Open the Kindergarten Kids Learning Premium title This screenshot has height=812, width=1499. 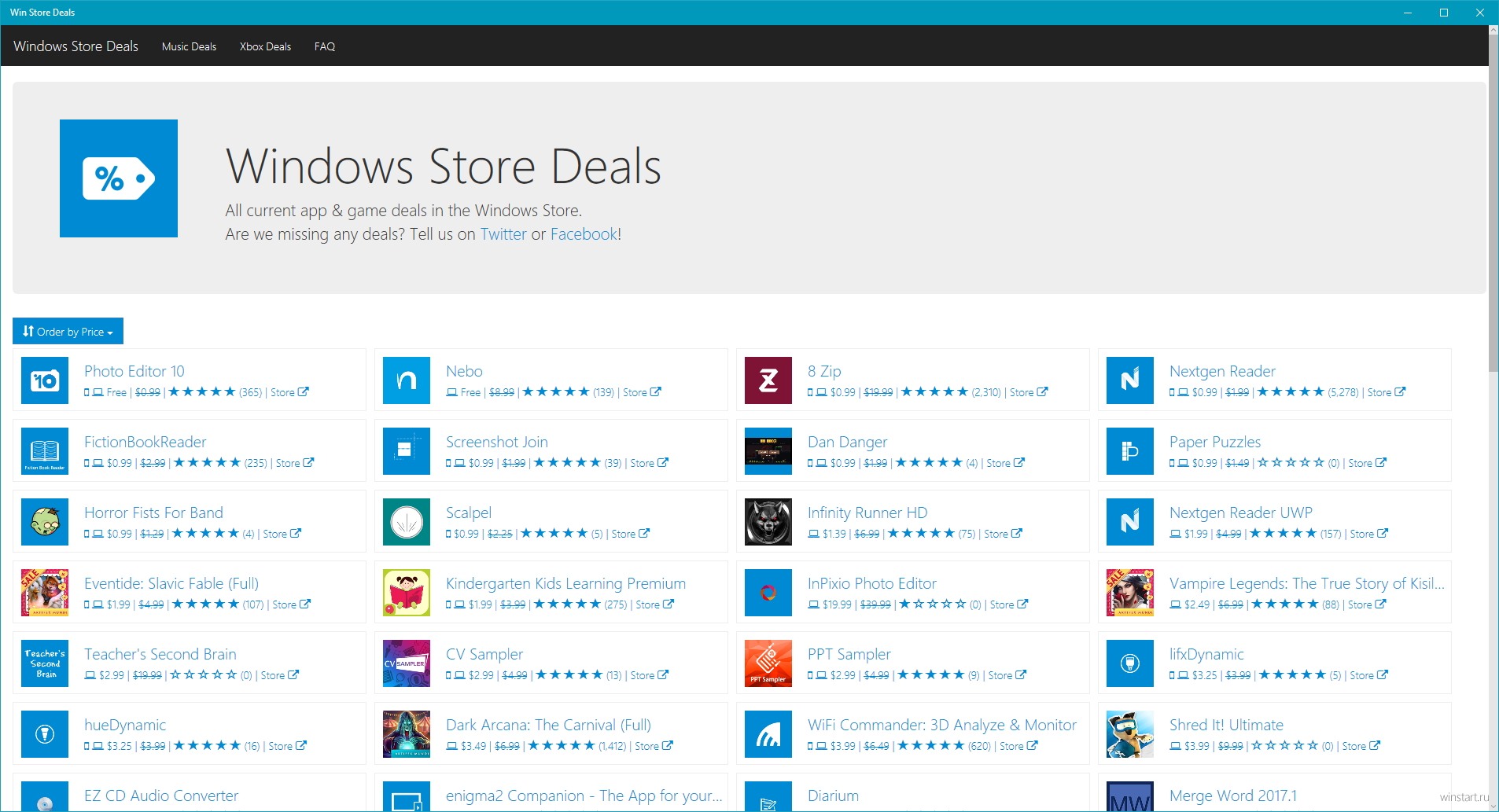(x=565, y=583)
